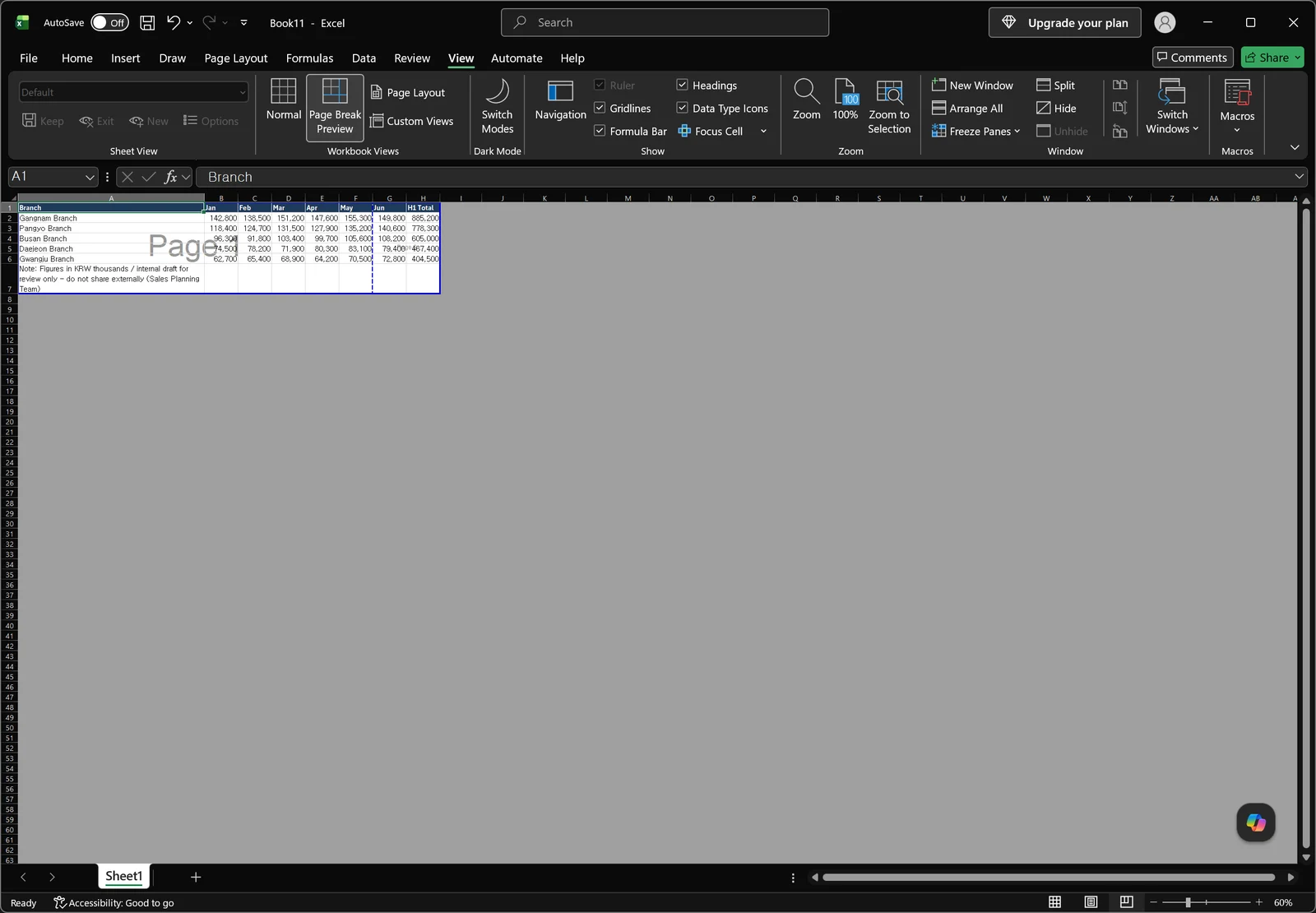
Task: Click the Redo icon
Action: coord(209,23)
